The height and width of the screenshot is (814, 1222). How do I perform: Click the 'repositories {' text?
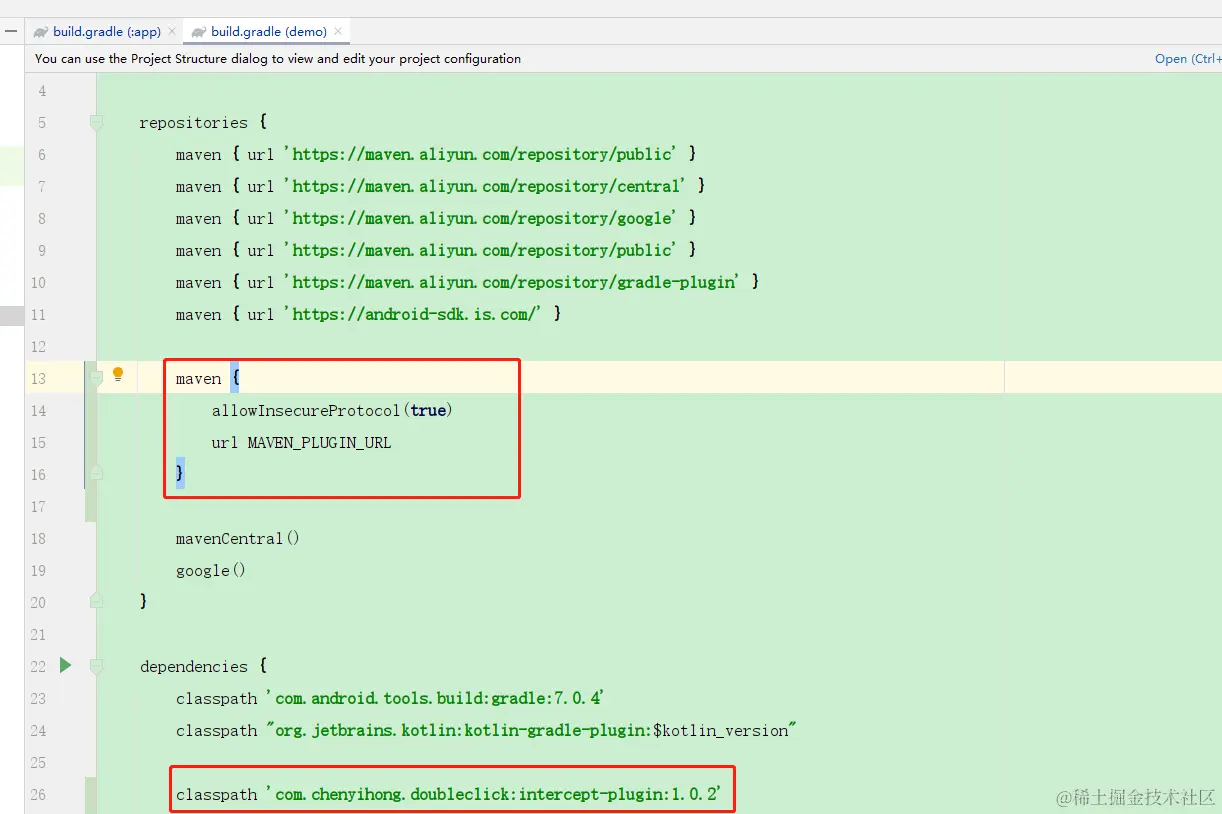(x=203, y=122)
